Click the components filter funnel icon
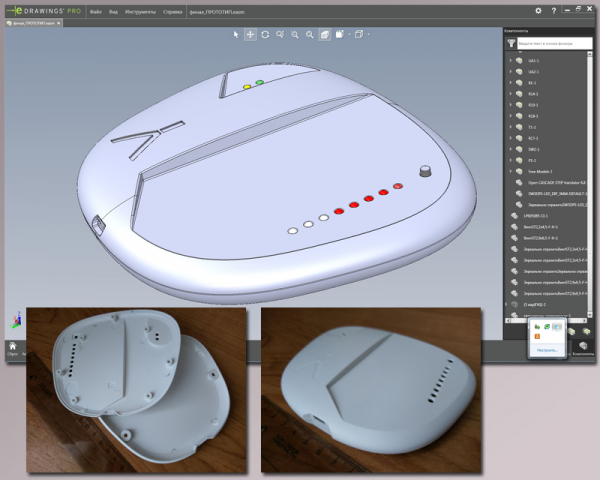Image resolution: width=600 pixels, height=480 pixels. pos(511,43)
